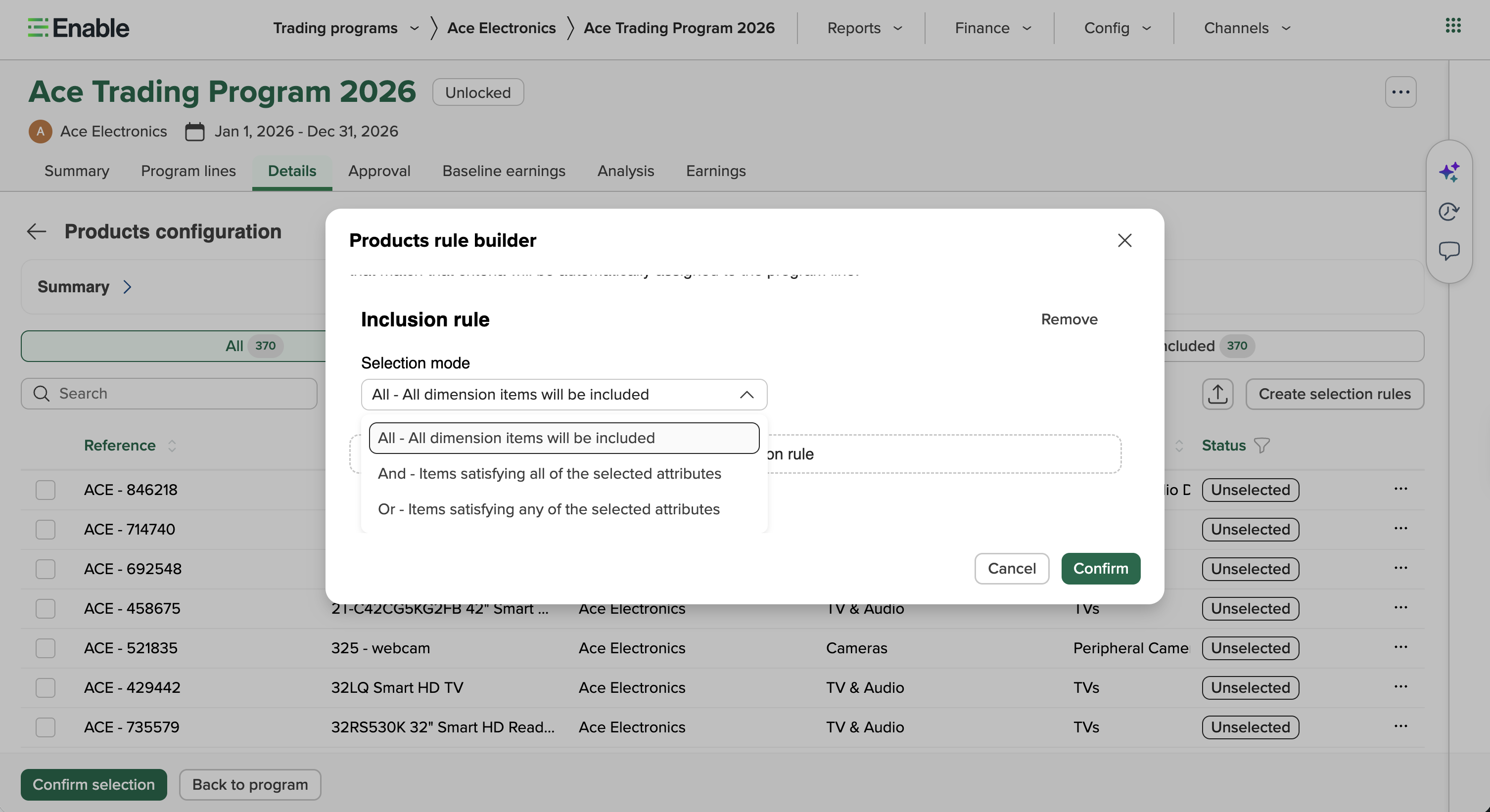Open the Finance menu dropdown

[992, 28]
